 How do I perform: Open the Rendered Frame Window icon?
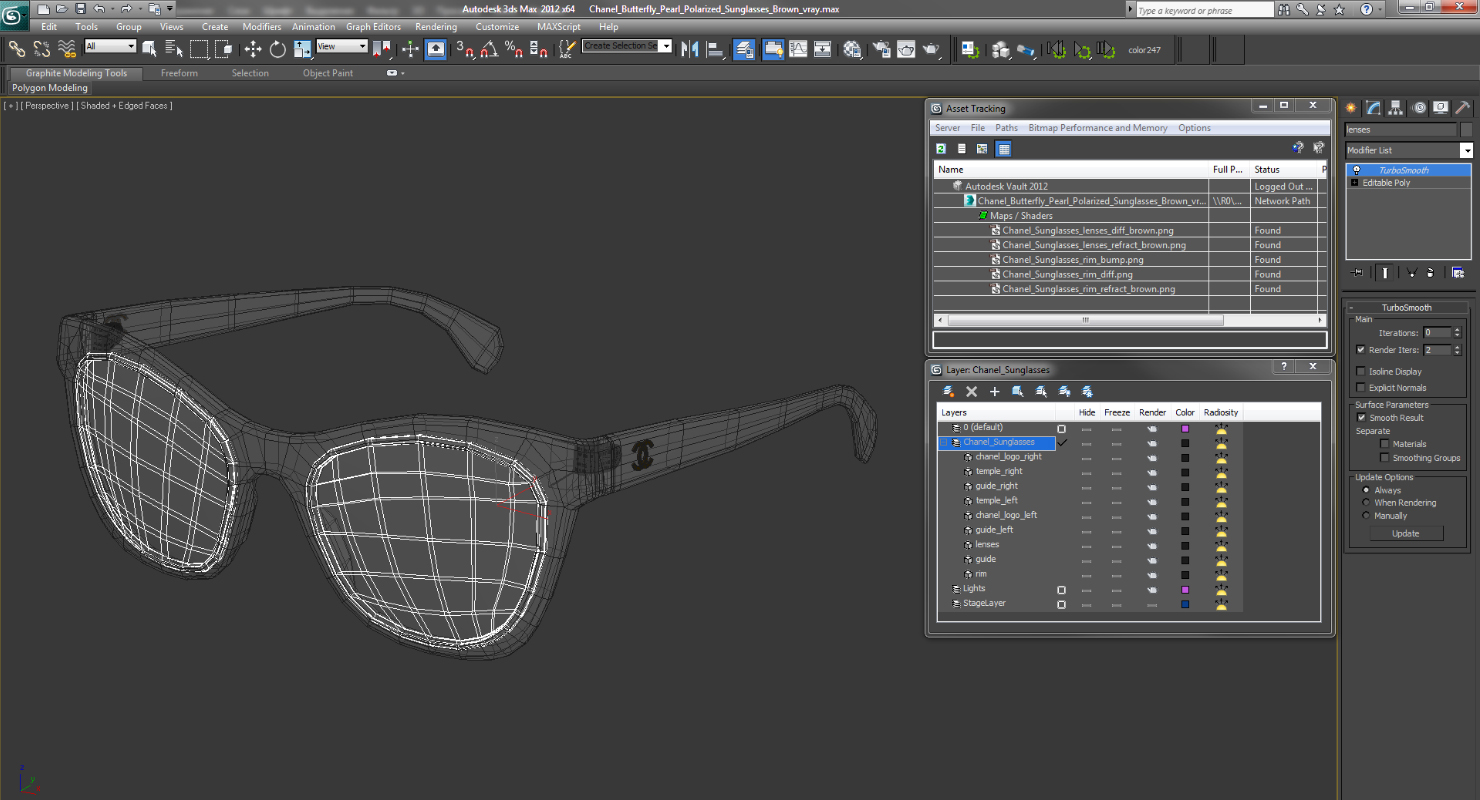[906, 49]
